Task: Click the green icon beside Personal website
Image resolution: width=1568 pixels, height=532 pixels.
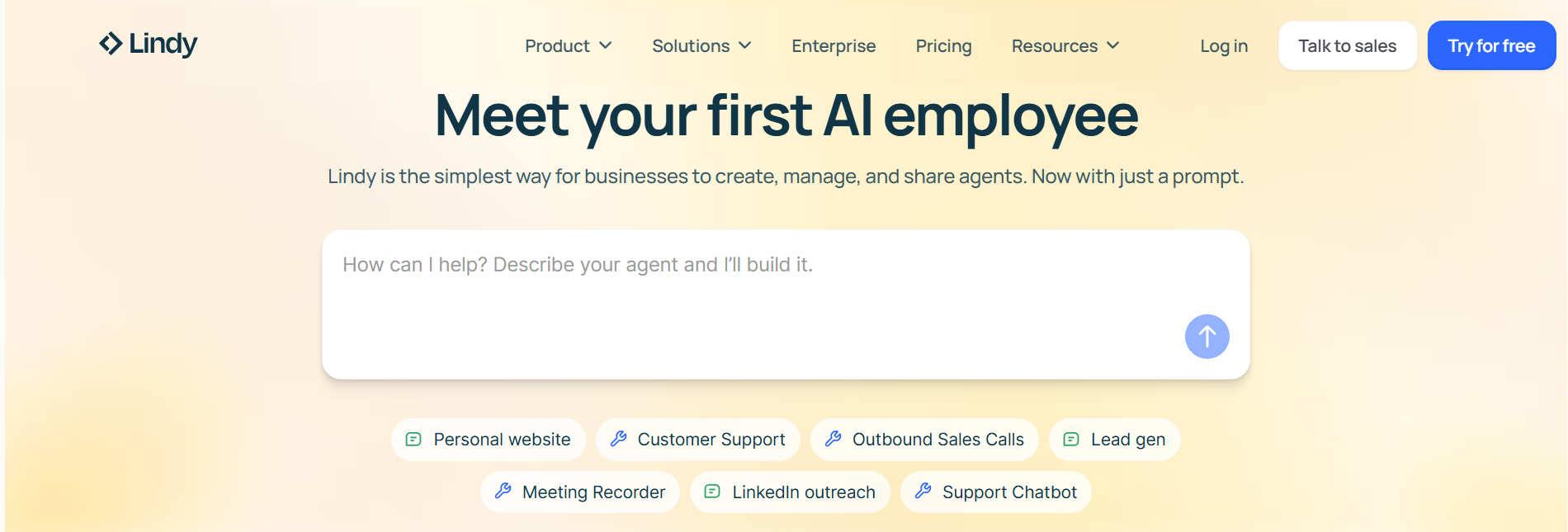Action: (x=413, y=440)
